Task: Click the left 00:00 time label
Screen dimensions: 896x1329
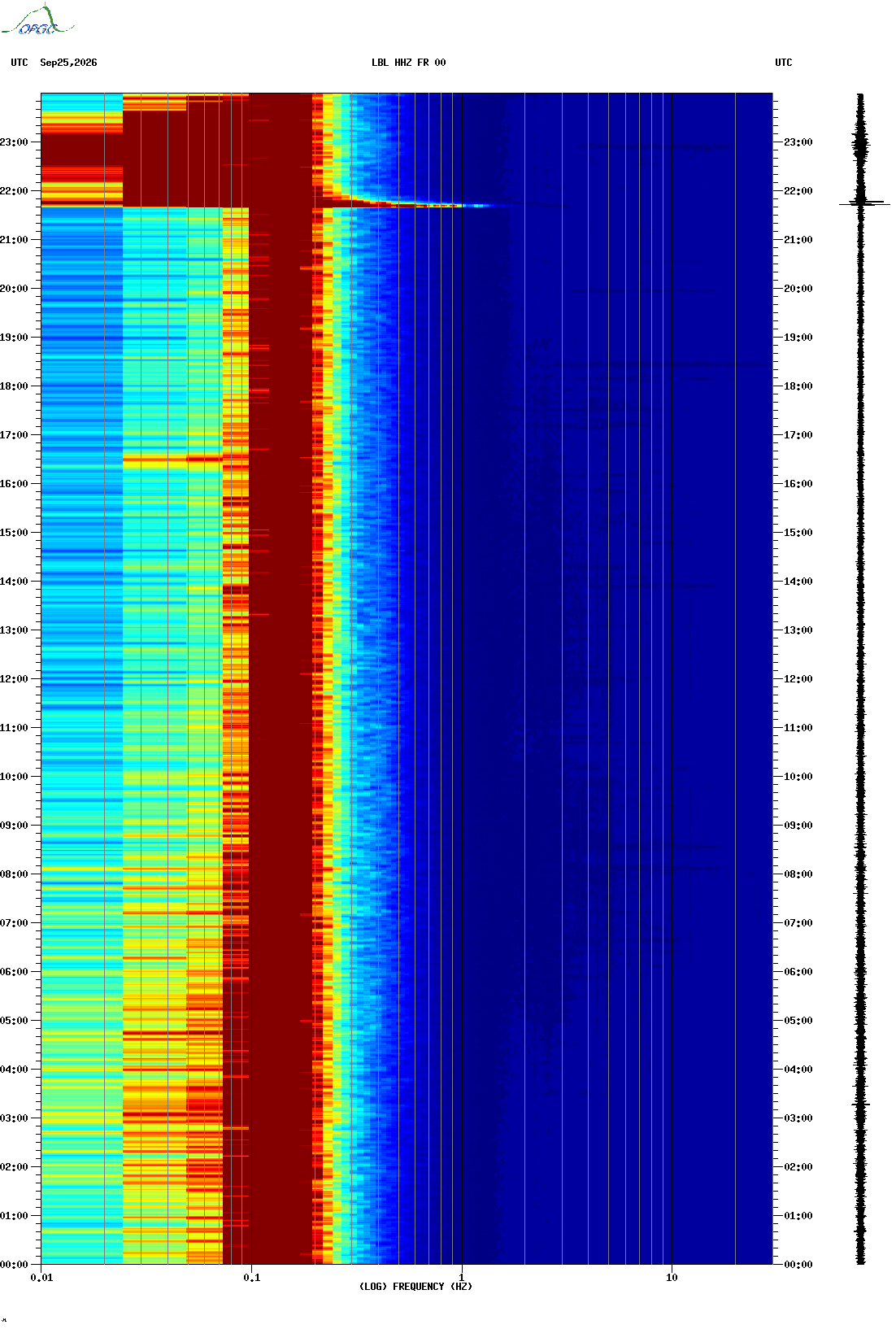Action: [14, 1265]
